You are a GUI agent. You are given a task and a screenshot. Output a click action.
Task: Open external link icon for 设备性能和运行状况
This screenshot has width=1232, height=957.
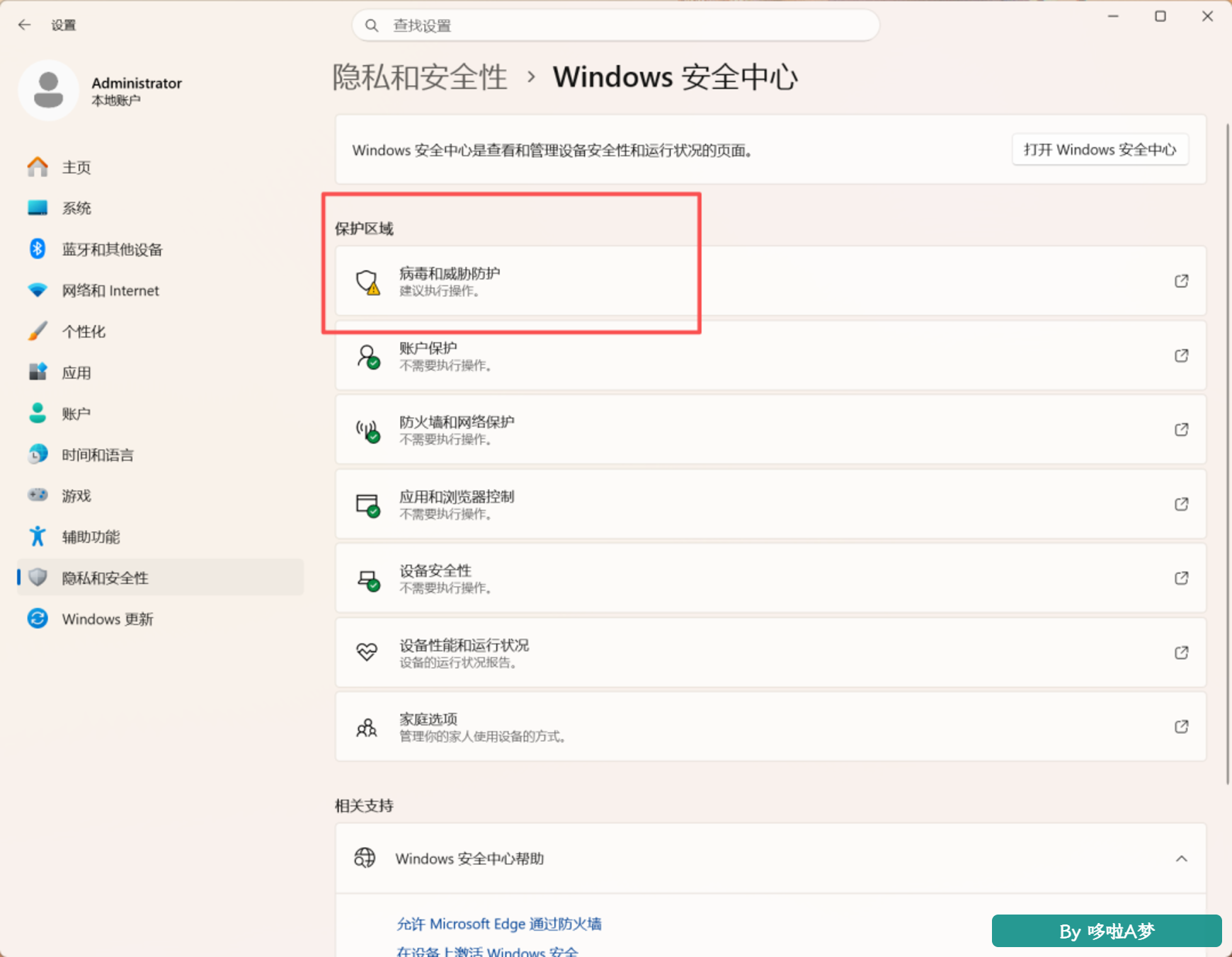click(x=1181, y=653)
